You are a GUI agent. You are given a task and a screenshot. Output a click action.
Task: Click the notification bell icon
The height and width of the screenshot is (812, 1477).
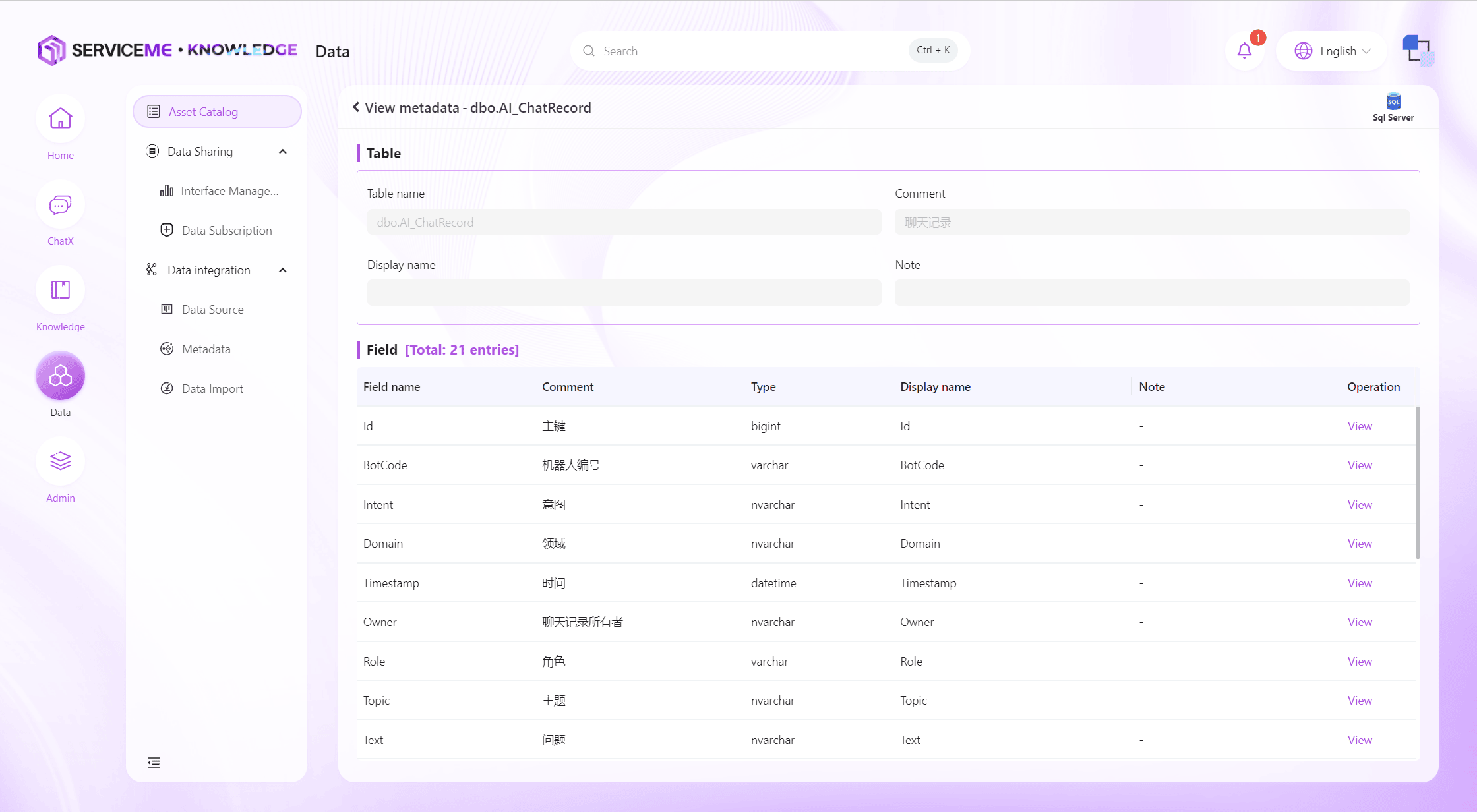coord(1244,51)
